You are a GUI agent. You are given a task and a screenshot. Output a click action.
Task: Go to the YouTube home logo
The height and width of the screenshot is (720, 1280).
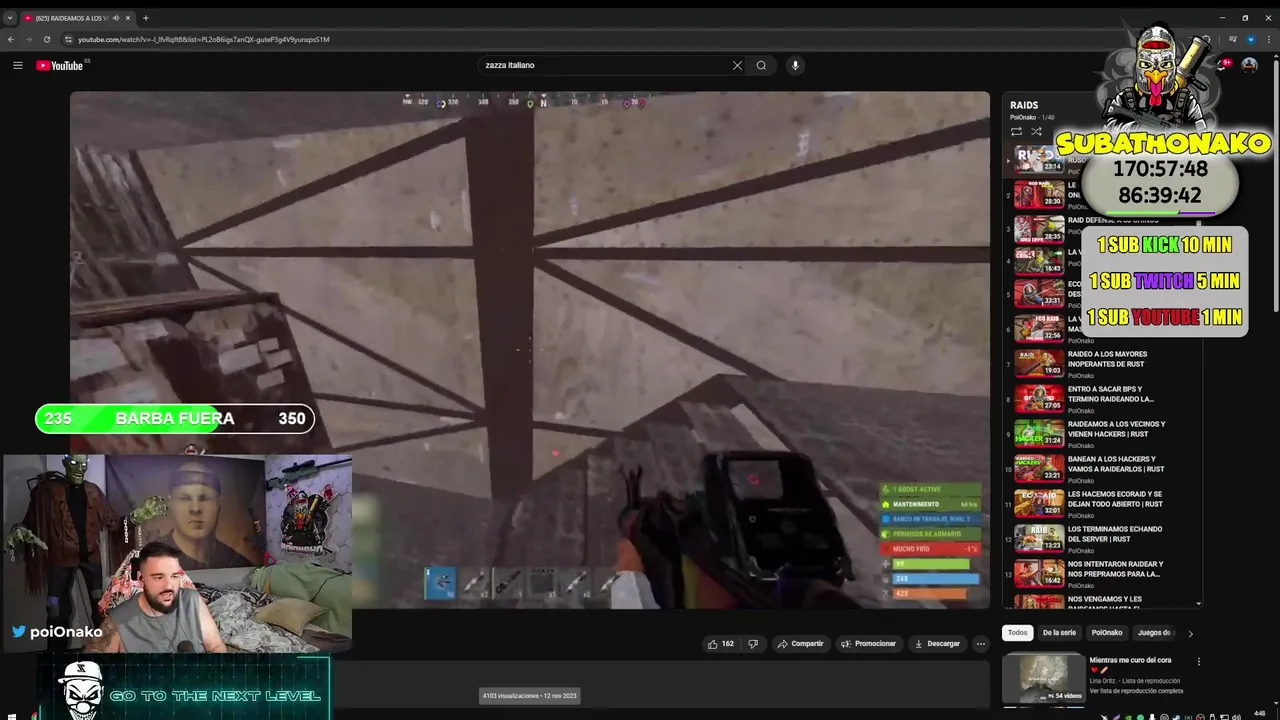click(62, 65)
